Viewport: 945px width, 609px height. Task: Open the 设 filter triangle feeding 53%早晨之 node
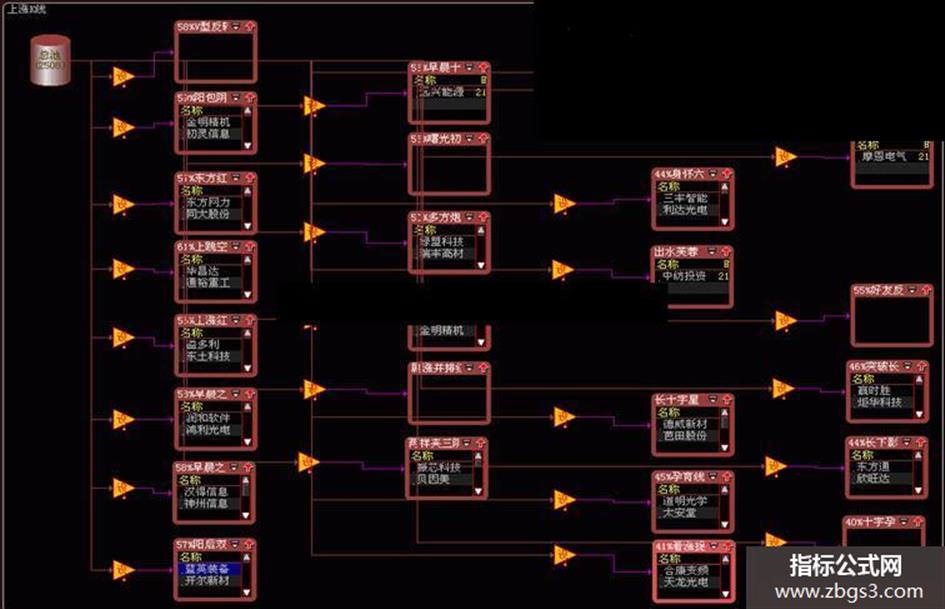[x=124, y=419]
